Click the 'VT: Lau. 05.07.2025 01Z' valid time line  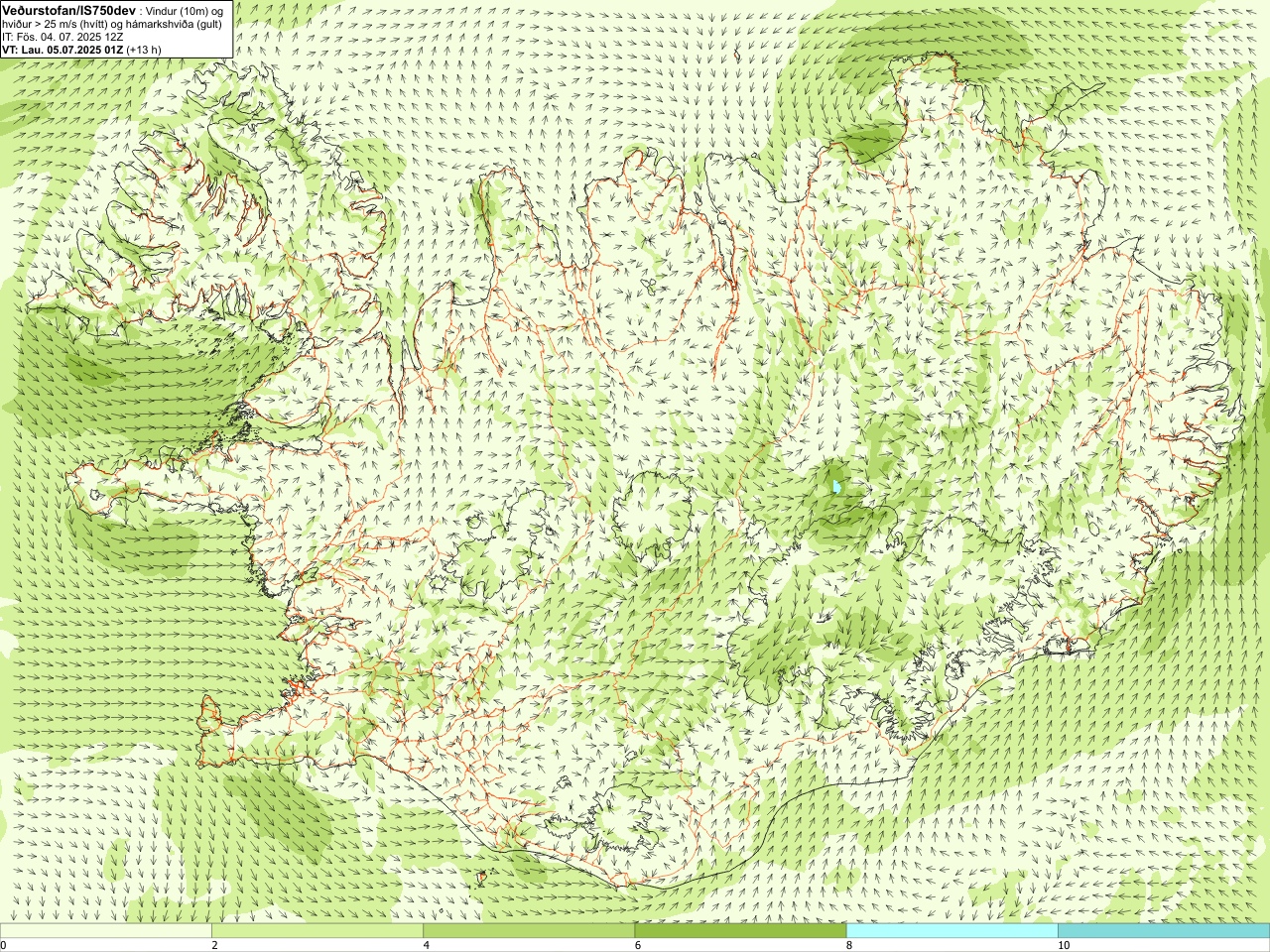click(x=63, y=49)
